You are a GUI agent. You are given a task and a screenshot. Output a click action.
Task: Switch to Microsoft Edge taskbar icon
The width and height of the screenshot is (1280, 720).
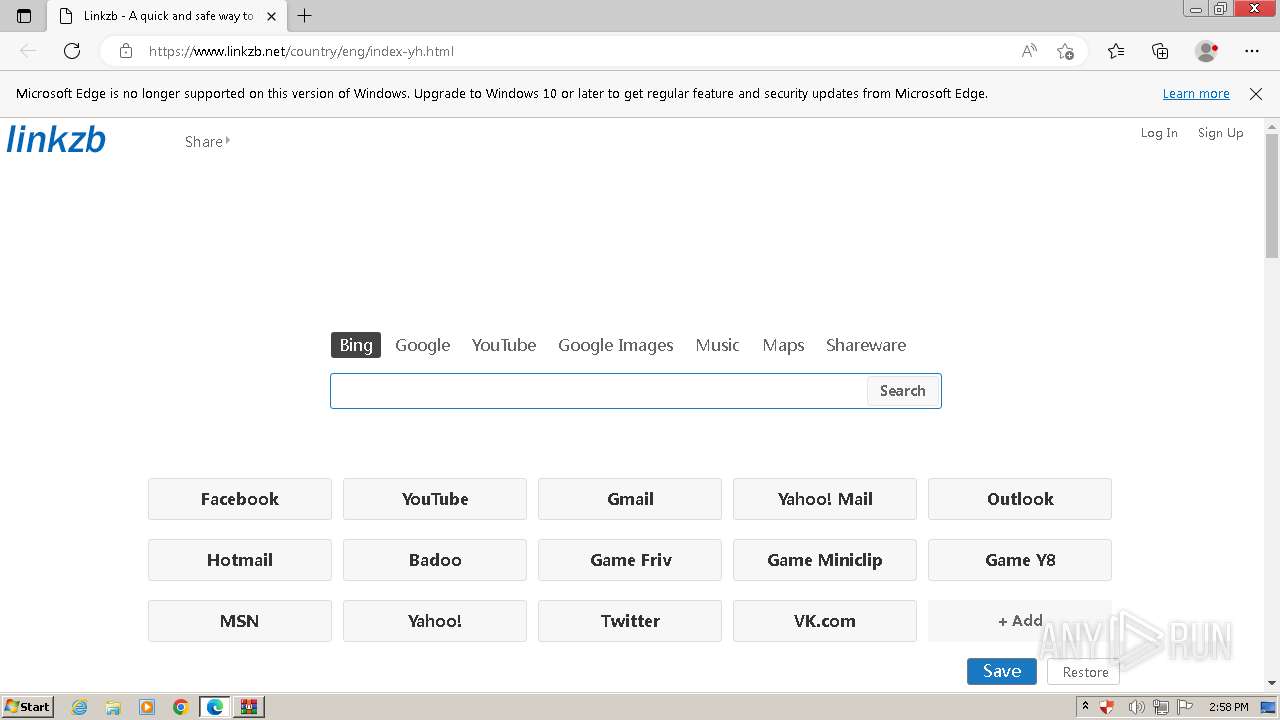point(215,707)
